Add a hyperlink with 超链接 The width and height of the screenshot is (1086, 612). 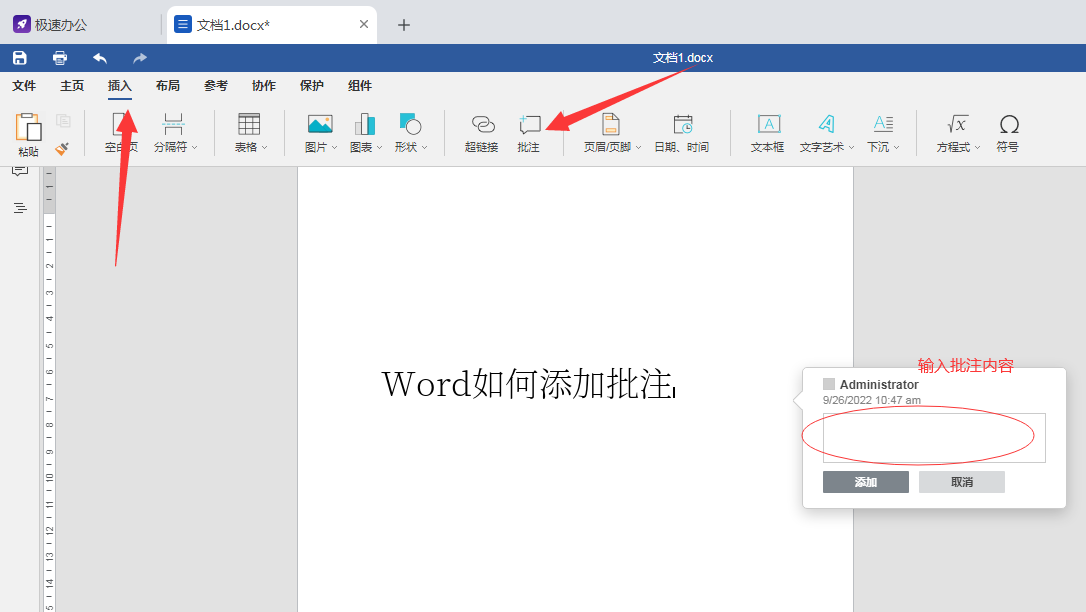[482, 133]
